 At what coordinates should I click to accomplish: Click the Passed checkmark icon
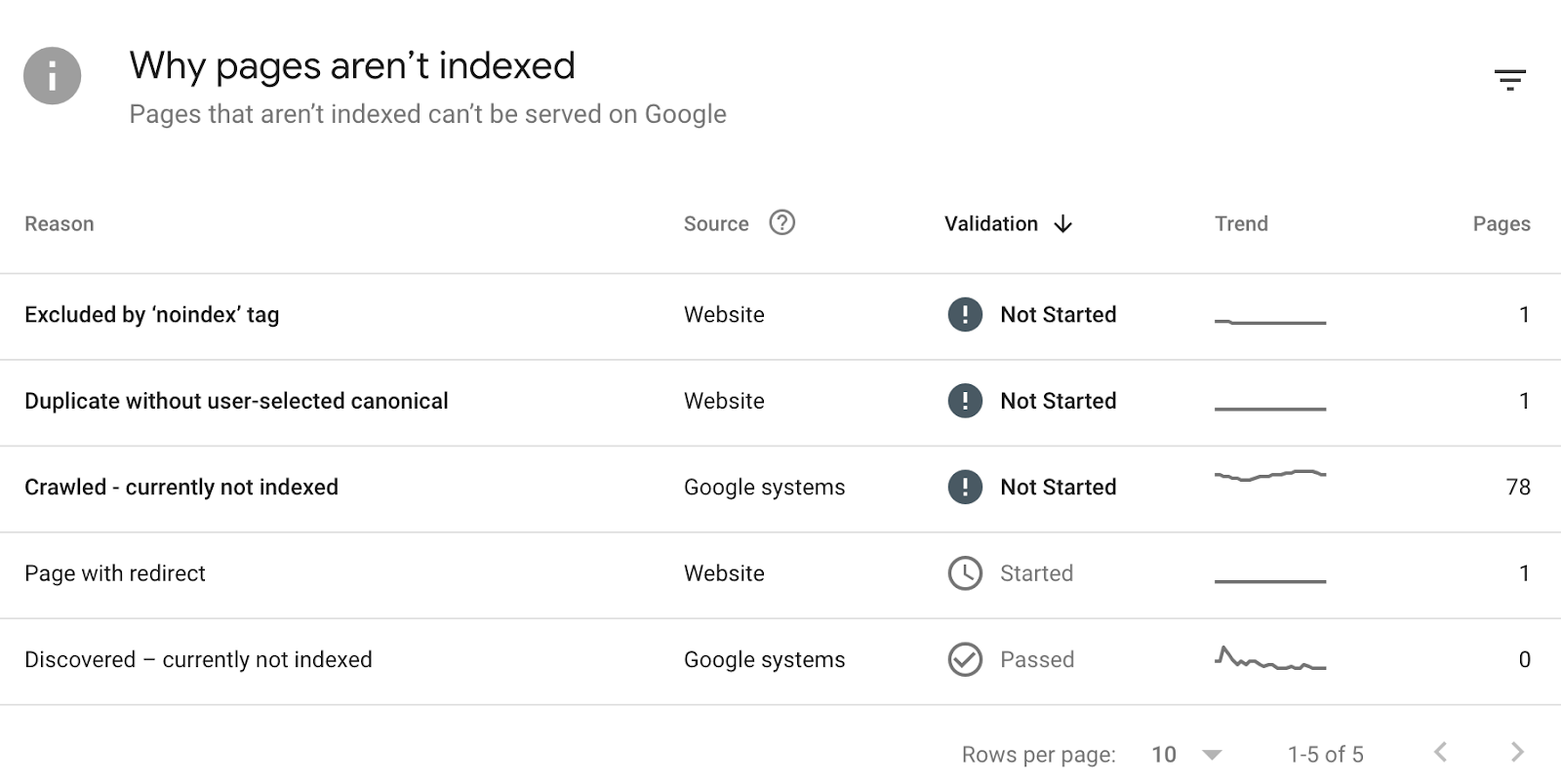point(965,660)
